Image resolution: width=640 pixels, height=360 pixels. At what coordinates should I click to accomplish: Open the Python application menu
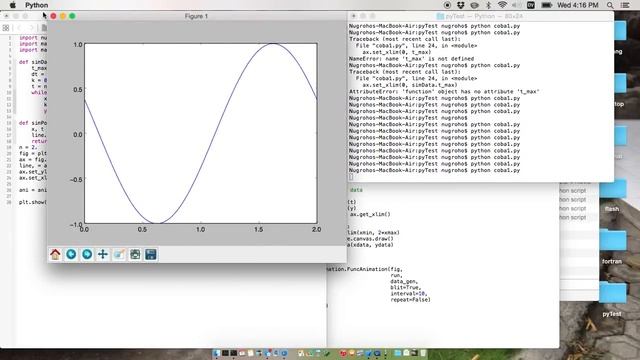[x=36, y=5]
